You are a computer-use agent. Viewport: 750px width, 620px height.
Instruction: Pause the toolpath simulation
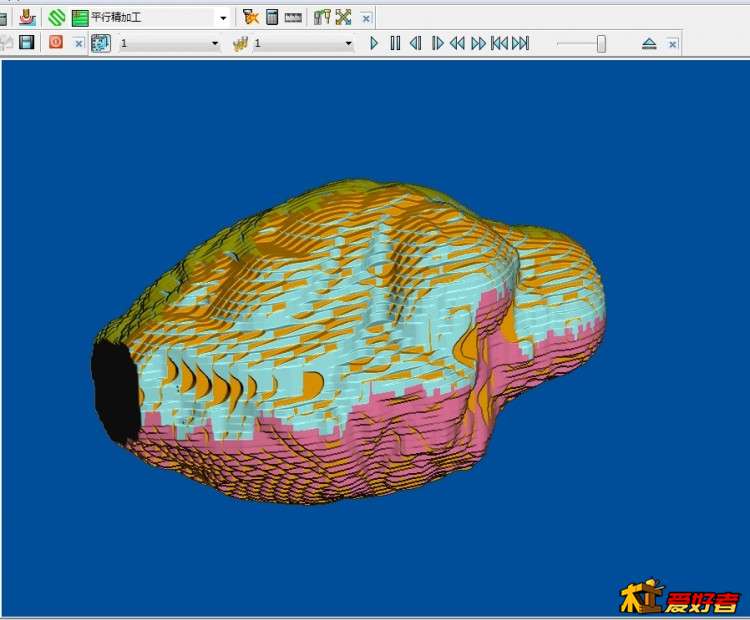pyautogui.click(x=395, y=44)
